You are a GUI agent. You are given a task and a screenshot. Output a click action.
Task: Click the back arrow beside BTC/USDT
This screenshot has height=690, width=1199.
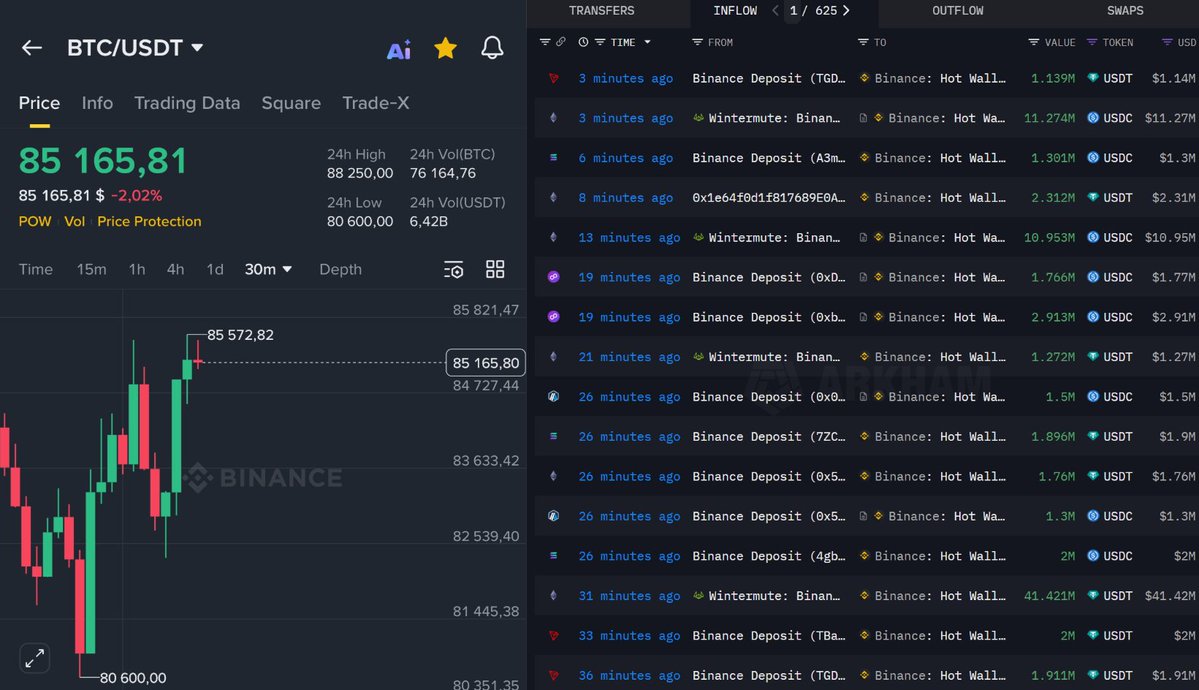point(31,47)
